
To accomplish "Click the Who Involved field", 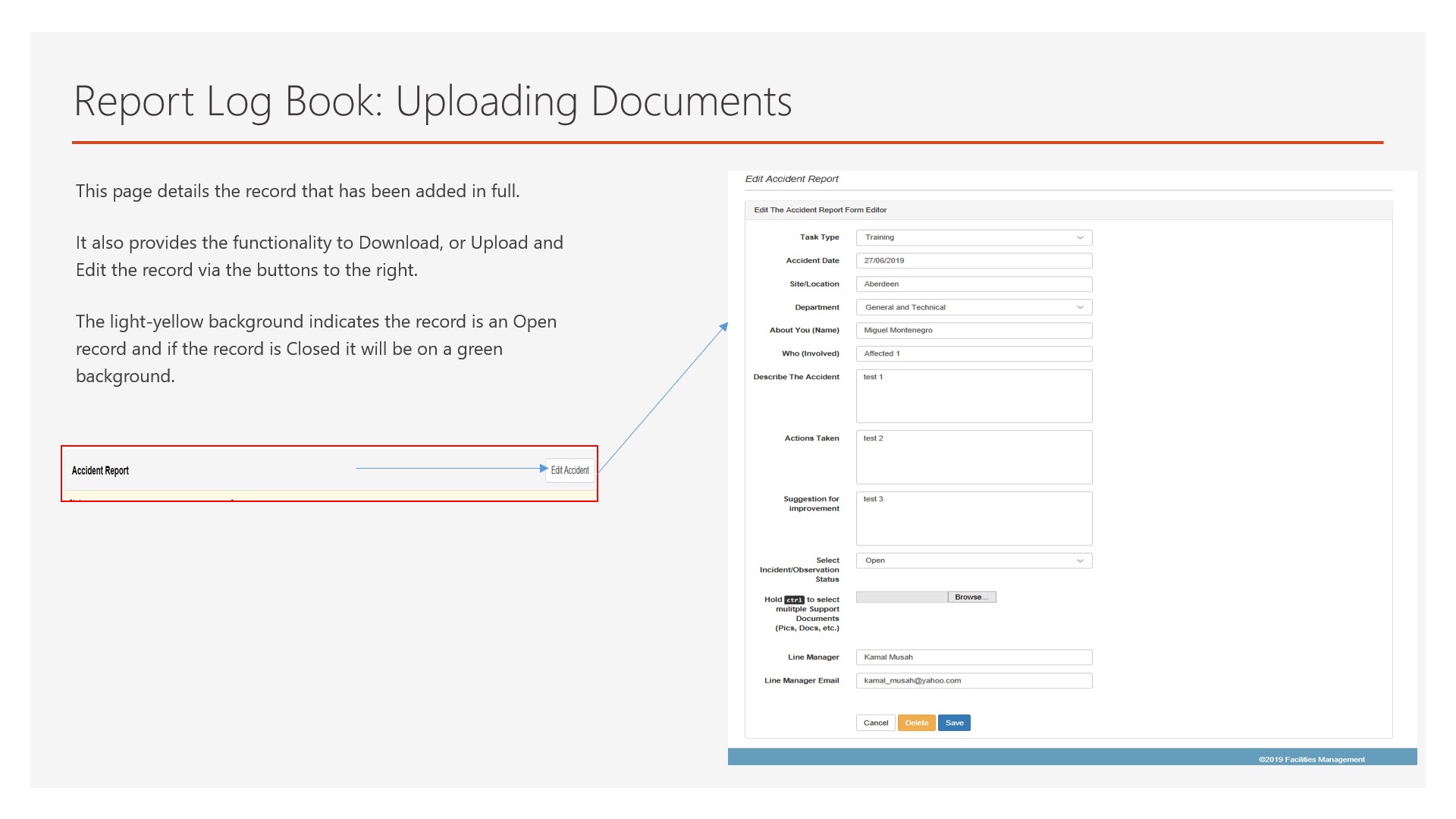I will (974, 353).
